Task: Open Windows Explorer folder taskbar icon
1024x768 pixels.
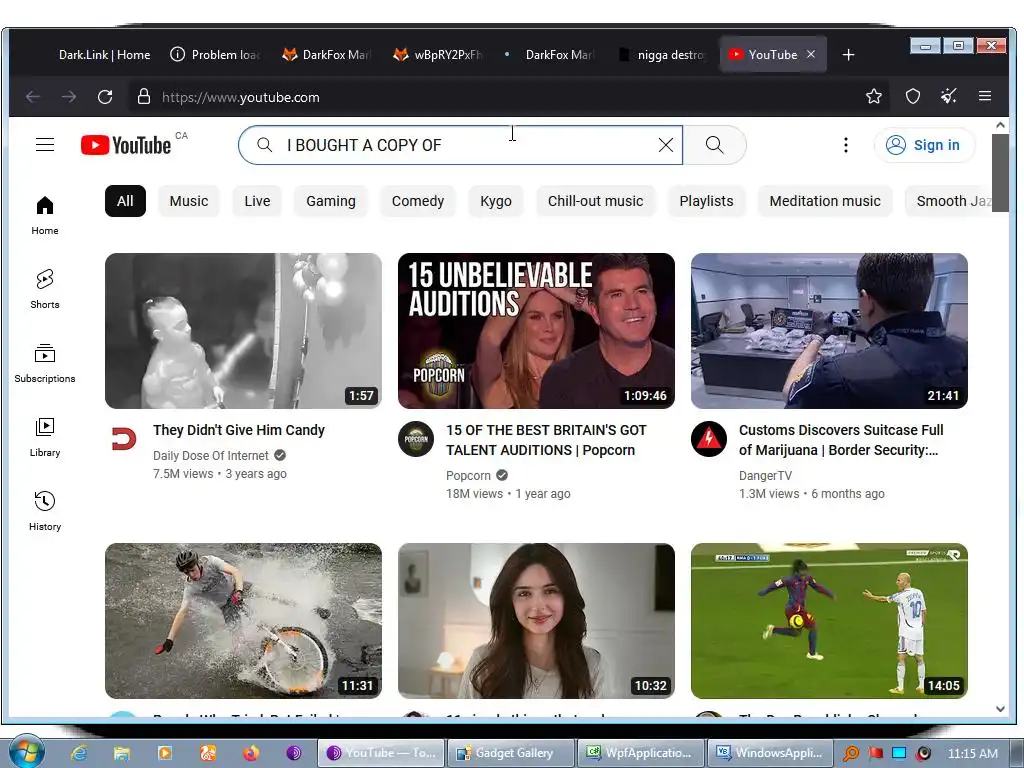Action: (x=121, y=753)
